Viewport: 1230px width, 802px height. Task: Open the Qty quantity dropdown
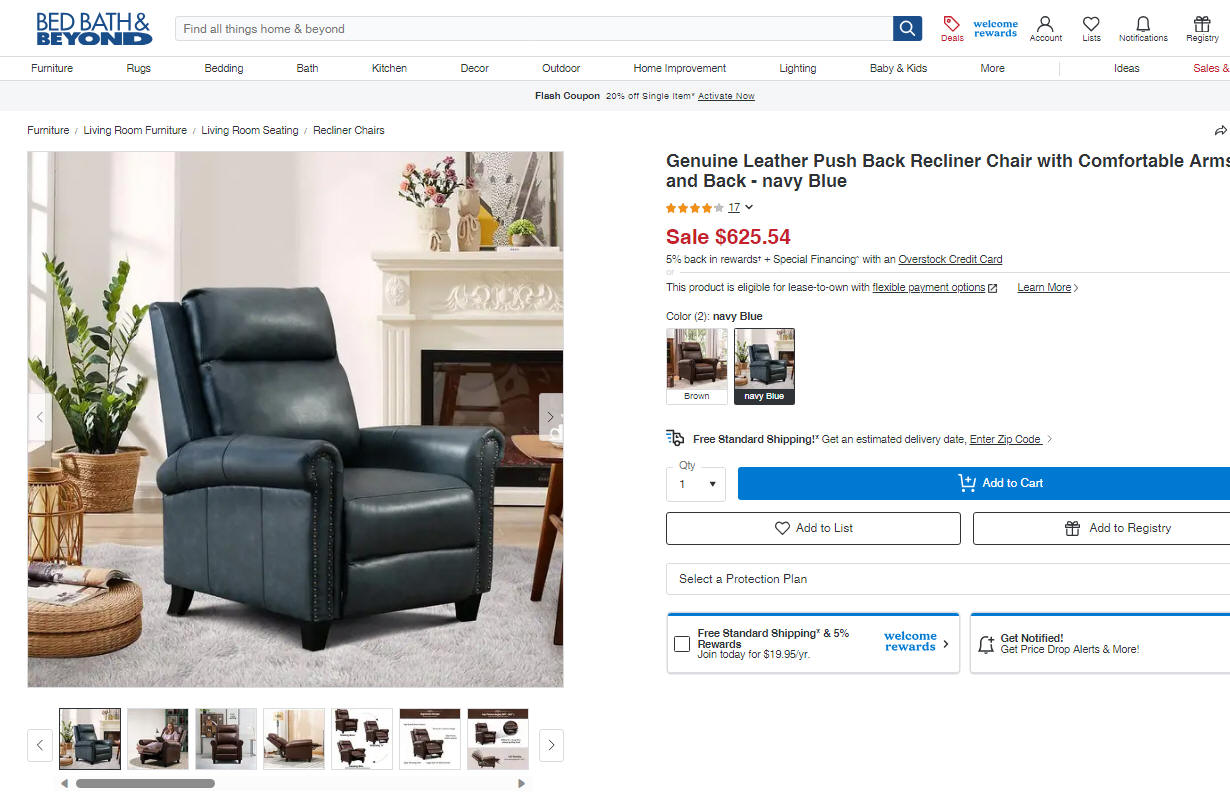696,484
